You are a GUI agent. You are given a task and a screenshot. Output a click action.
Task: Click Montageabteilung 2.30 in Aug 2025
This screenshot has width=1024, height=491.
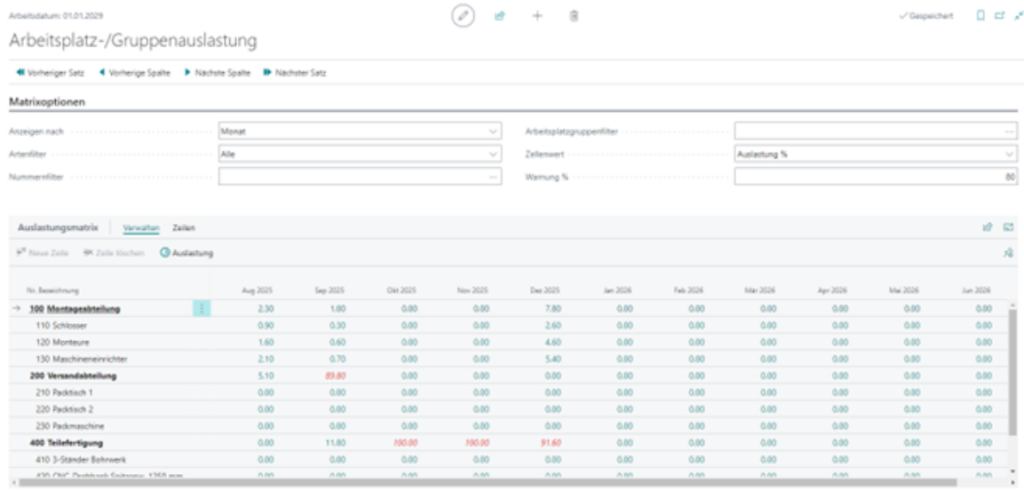pyautogui.click(x=265, y=309)
